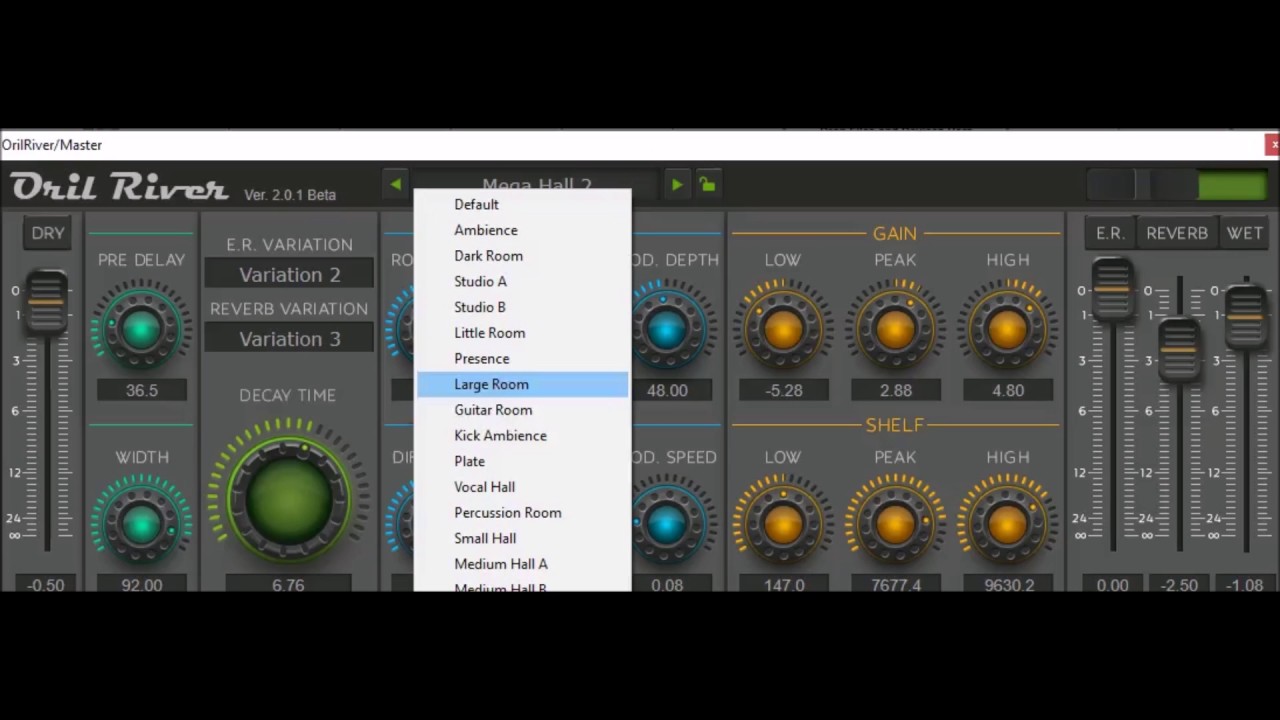1280x720 pixels.
Task: Select the highlighted Large Room preset
Action: click(523, 384)
